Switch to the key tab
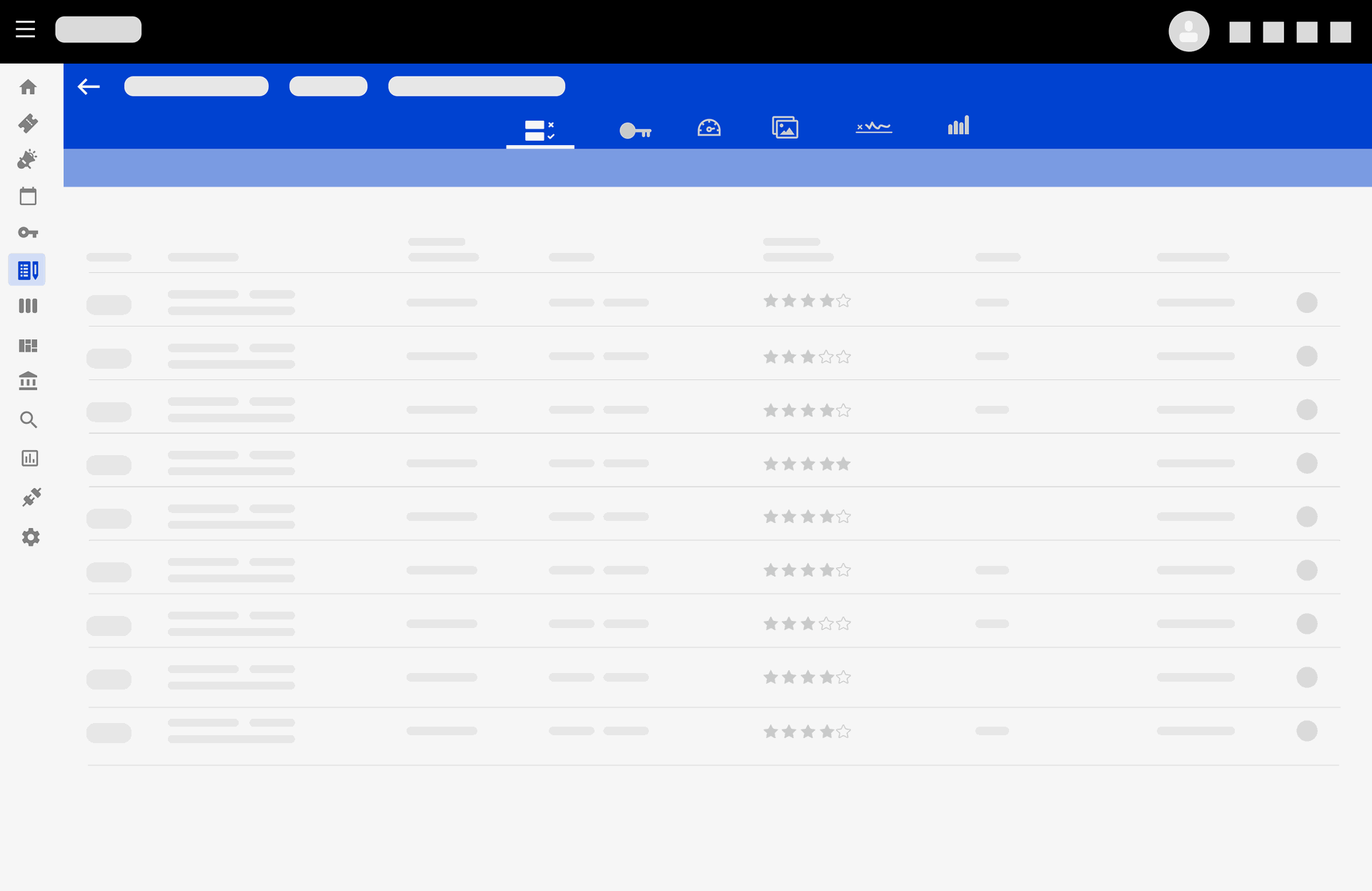Viewport: 1372px width, 891px height. 635,131
